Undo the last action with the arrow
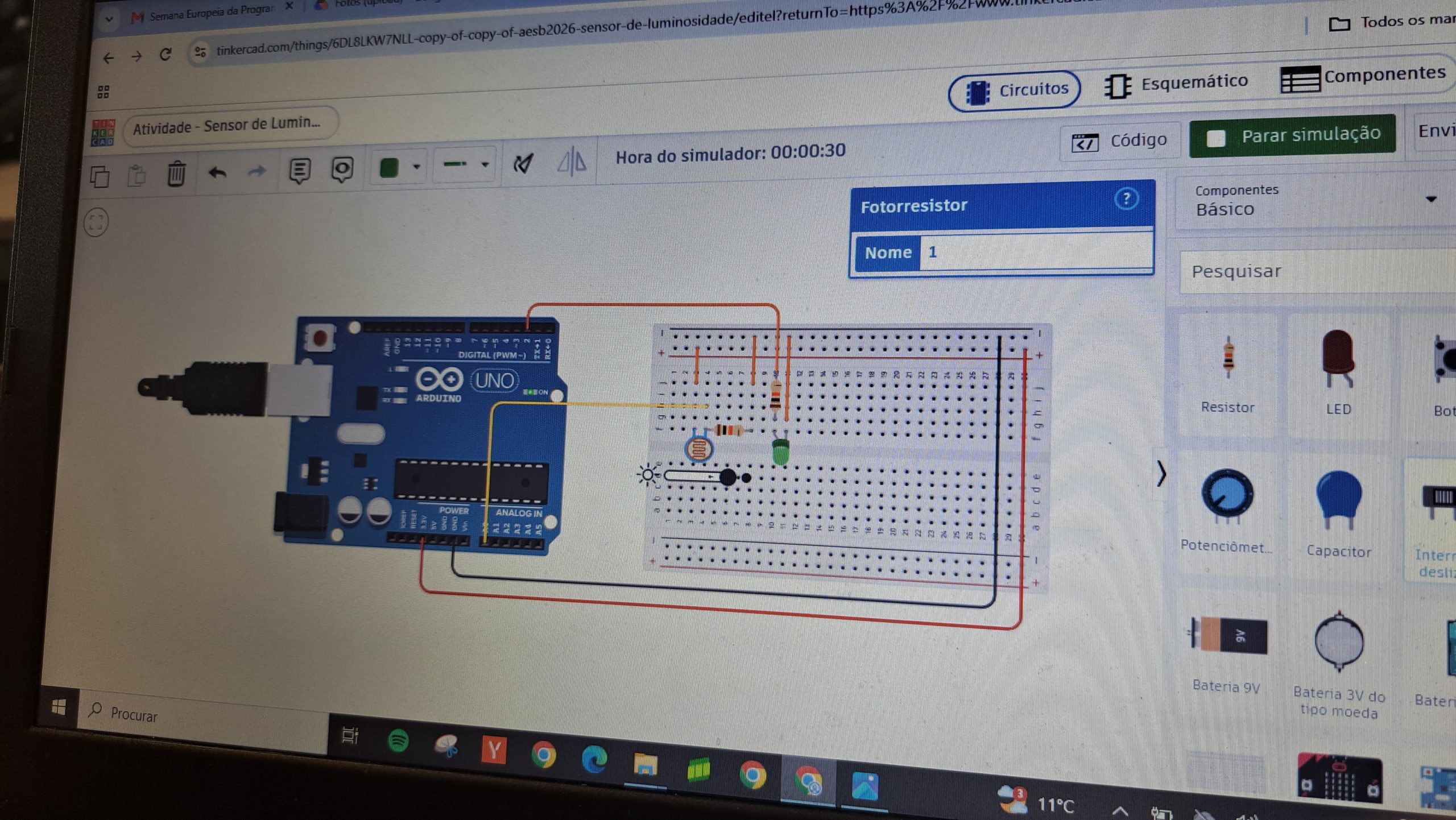This screenshot has width=1456, height=820. [217, 172]
